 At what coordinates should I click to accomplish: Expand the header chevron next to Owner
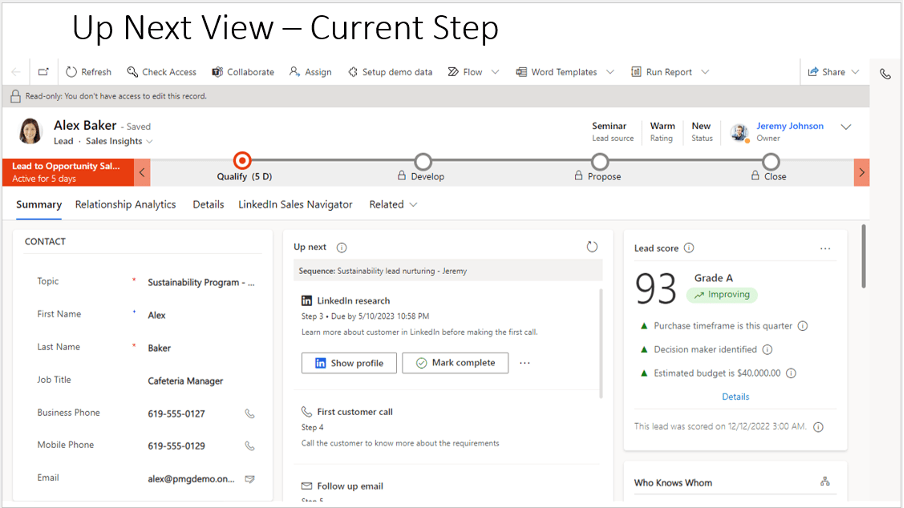pyautogui.click(x=846, y=127)
